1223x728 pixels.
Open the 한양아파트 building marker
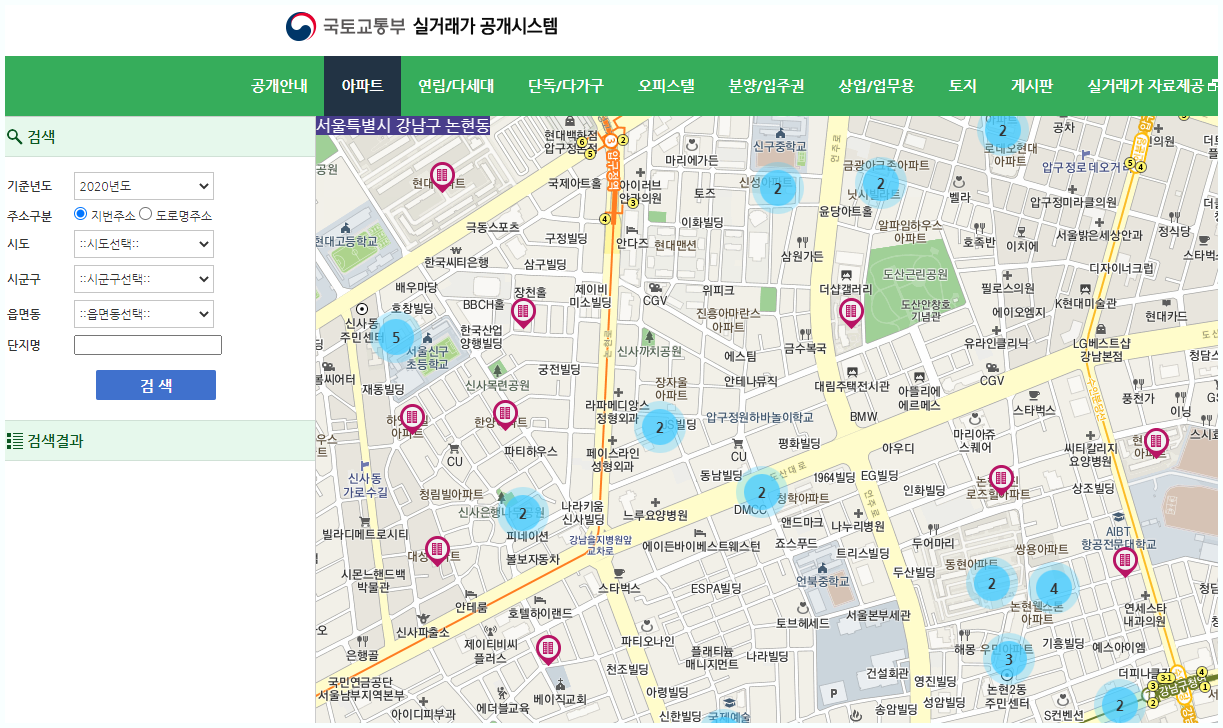(505, 414)
